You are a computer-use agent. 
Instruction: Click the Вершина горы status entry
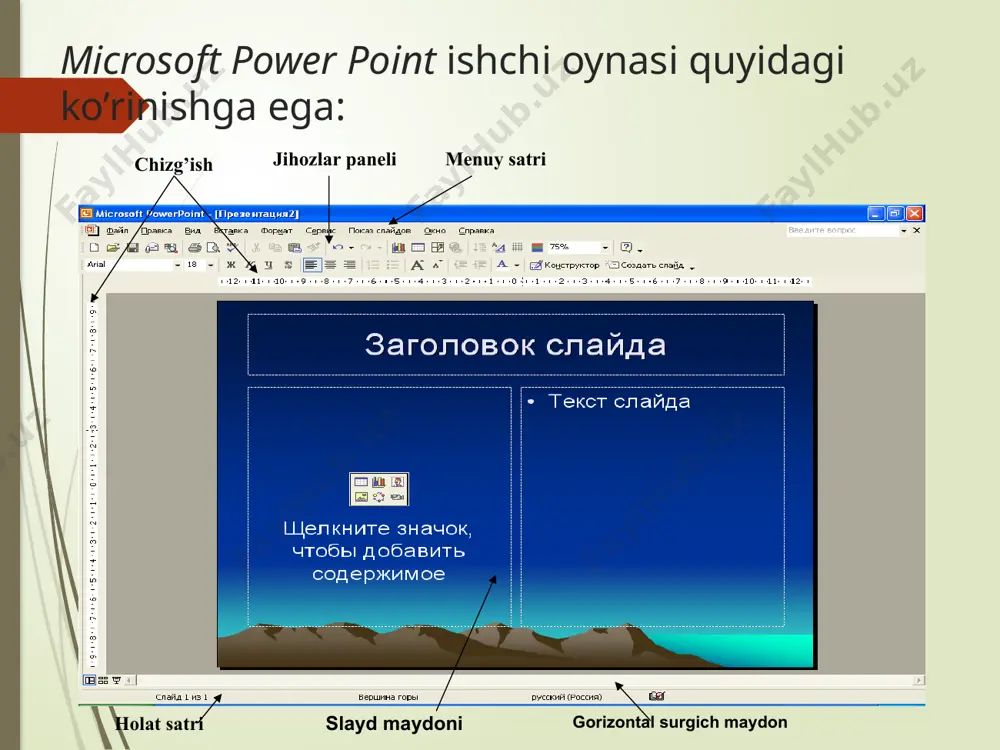(388, 697)
